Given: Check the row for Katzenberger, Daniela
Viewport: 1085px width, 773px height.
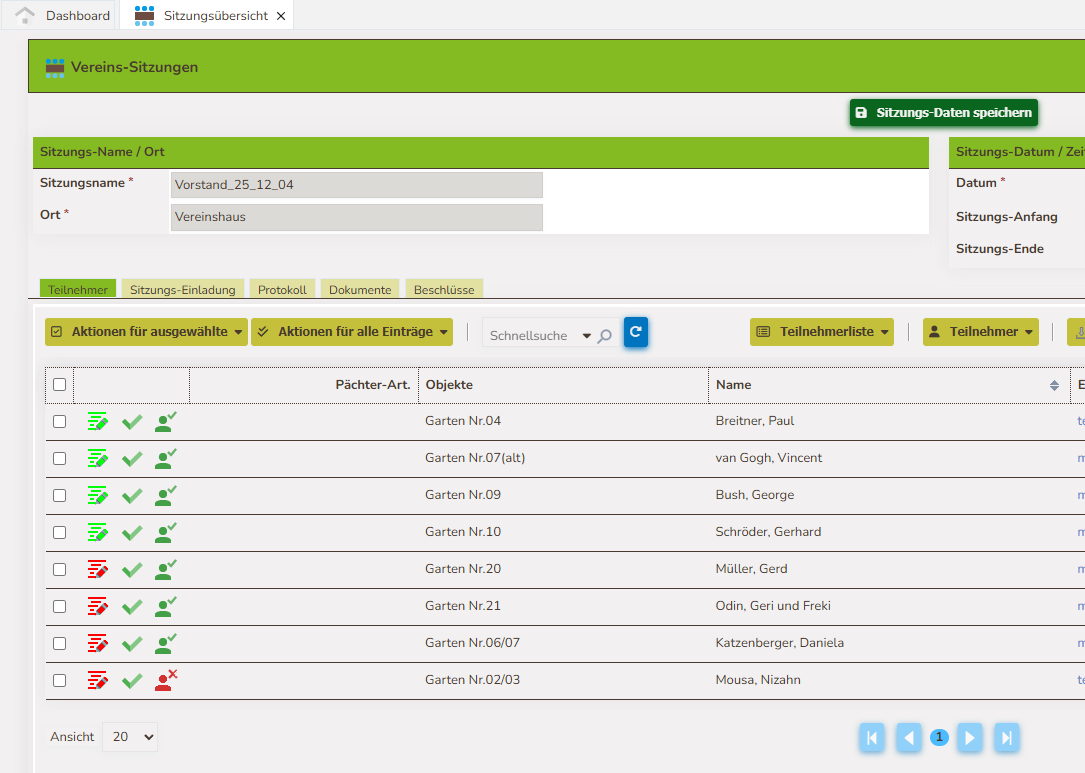Looking at the screenshot, I should [x=60, y=643].
